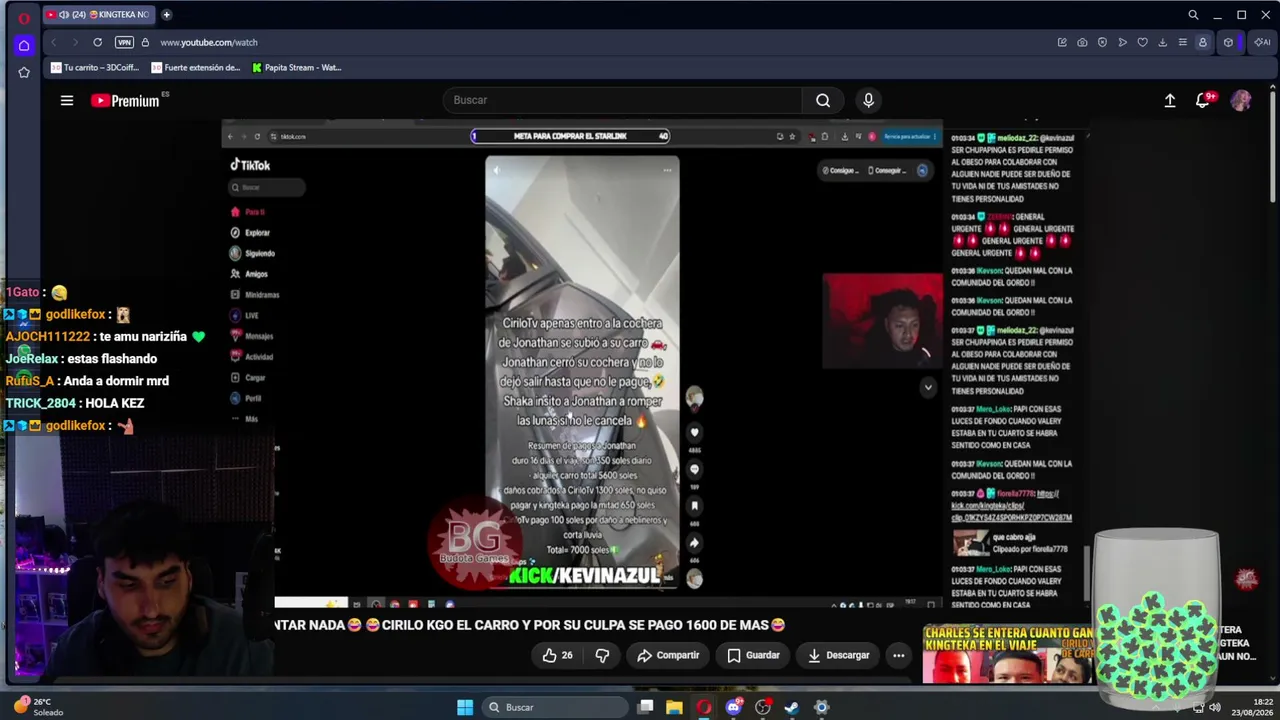Open Discord from the taskbar
1280x720 pixels.
point(734,708)
